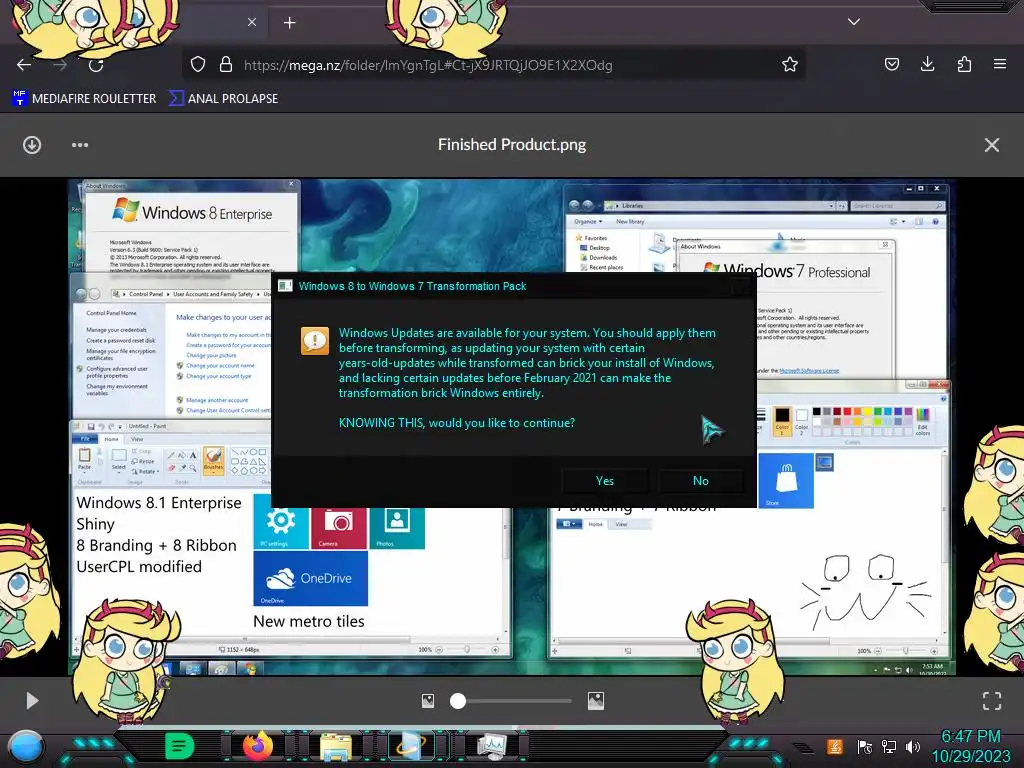Open the clock showing 6:47 PM

970,746
